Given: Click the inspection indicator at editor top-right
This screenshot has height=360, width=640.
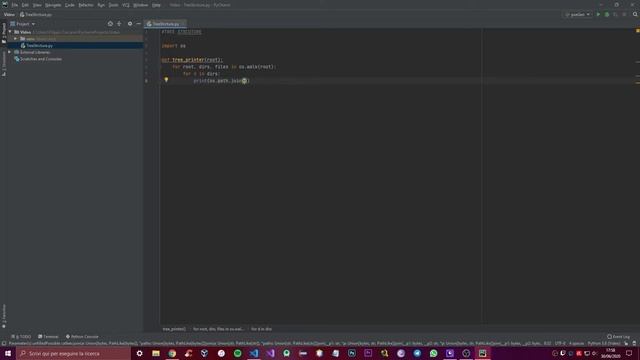Looking at the screenshot, I should tap(638, 31).
